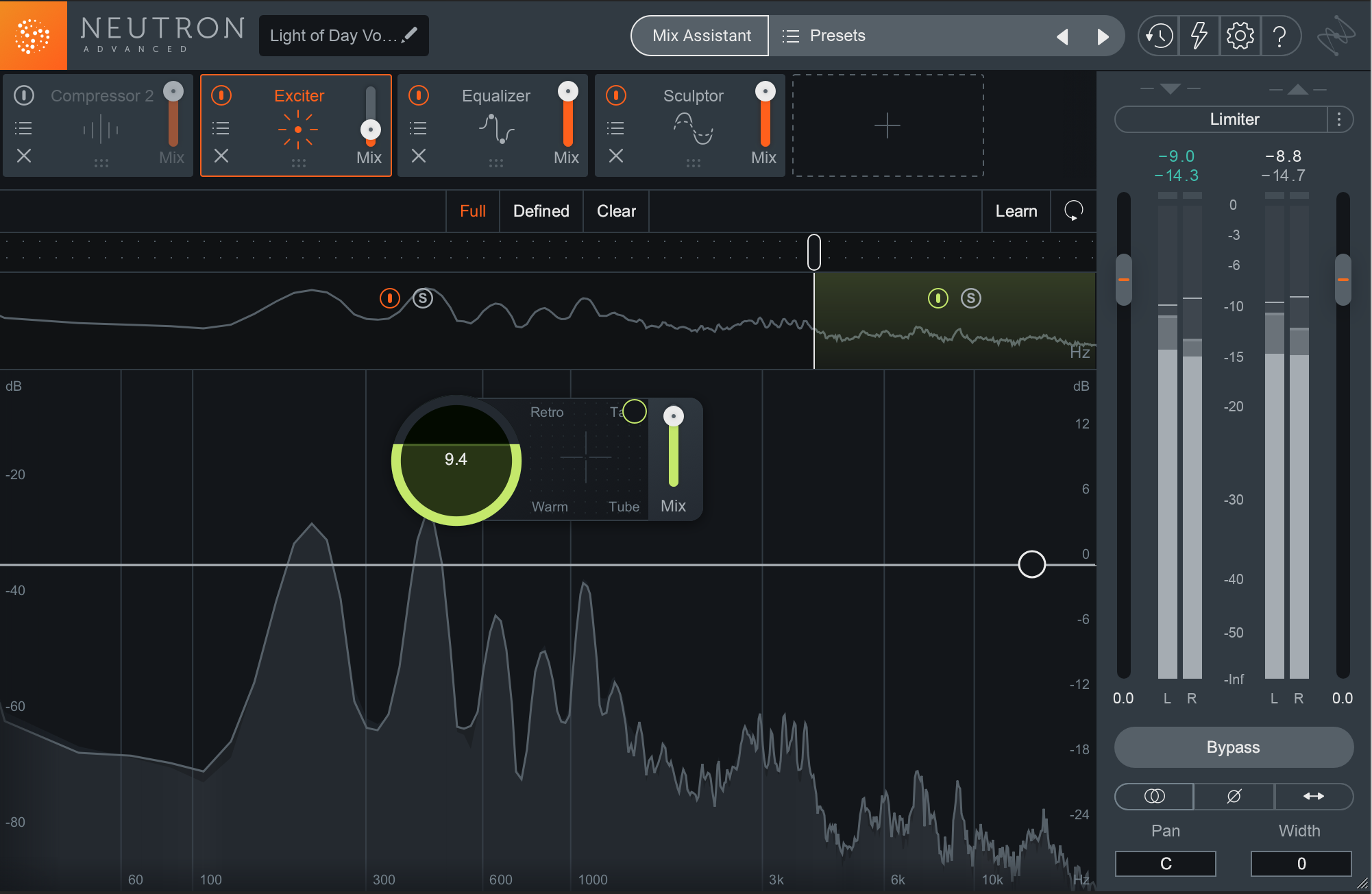
Task: Click output meter up triangle
Action: (1297, 88)
